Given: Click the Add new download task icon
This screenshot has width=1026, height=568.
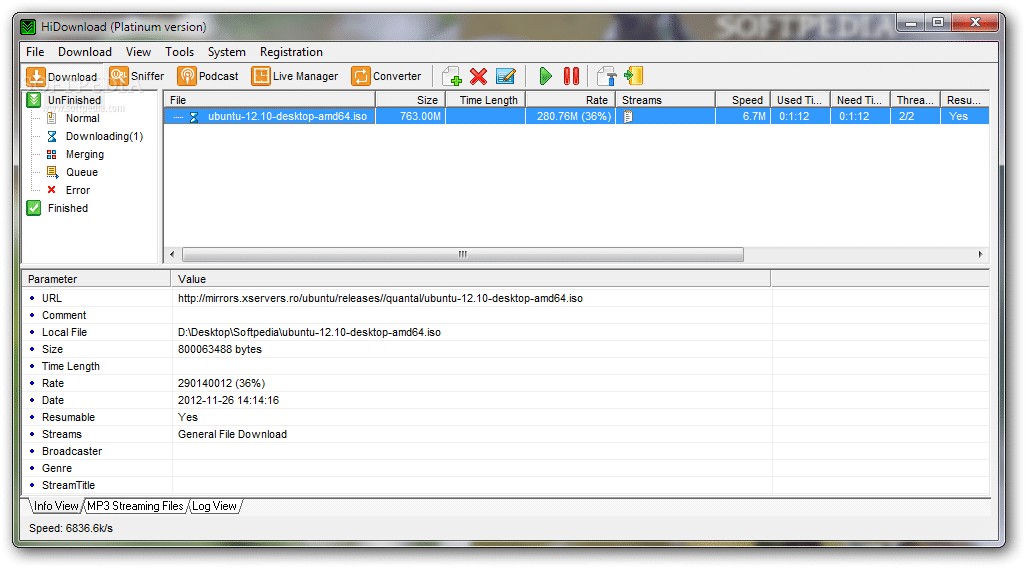Looking at the screenshot, I should (452, 76).
